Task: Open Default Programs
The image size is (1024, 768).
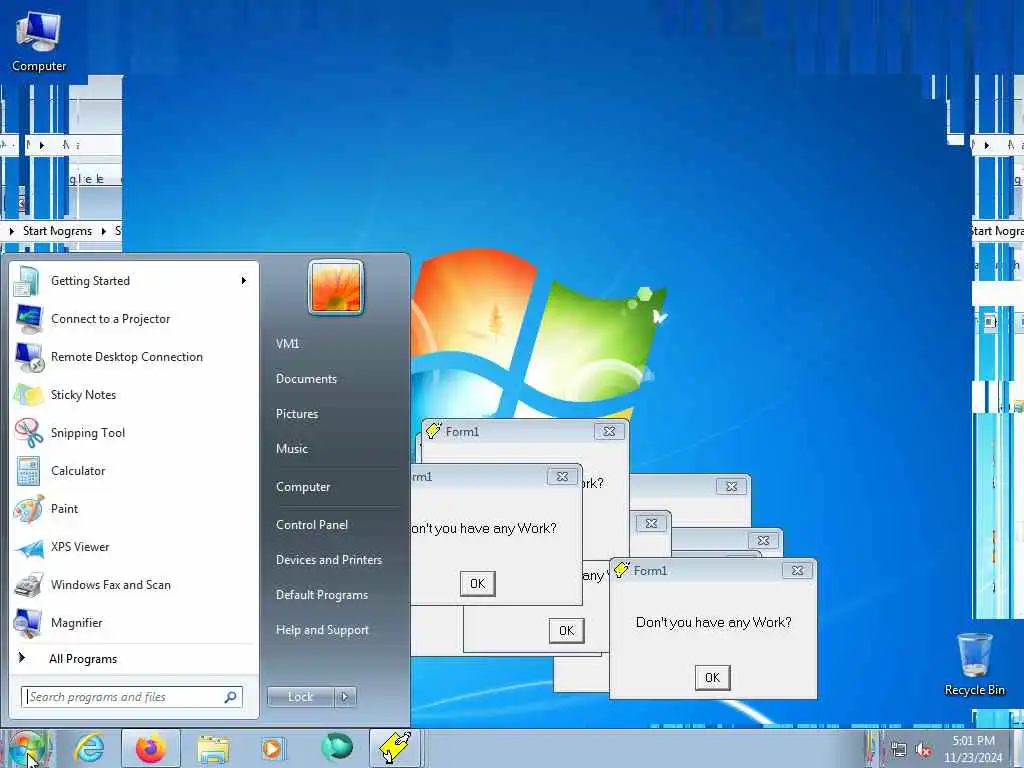Action: [x=322, y=595]
